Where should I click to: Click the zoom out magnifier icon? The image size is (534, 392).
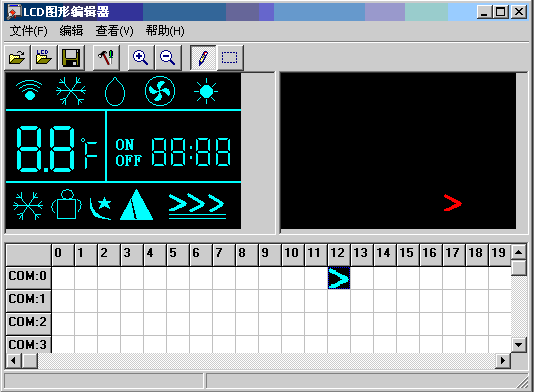[x=168, y=58]
